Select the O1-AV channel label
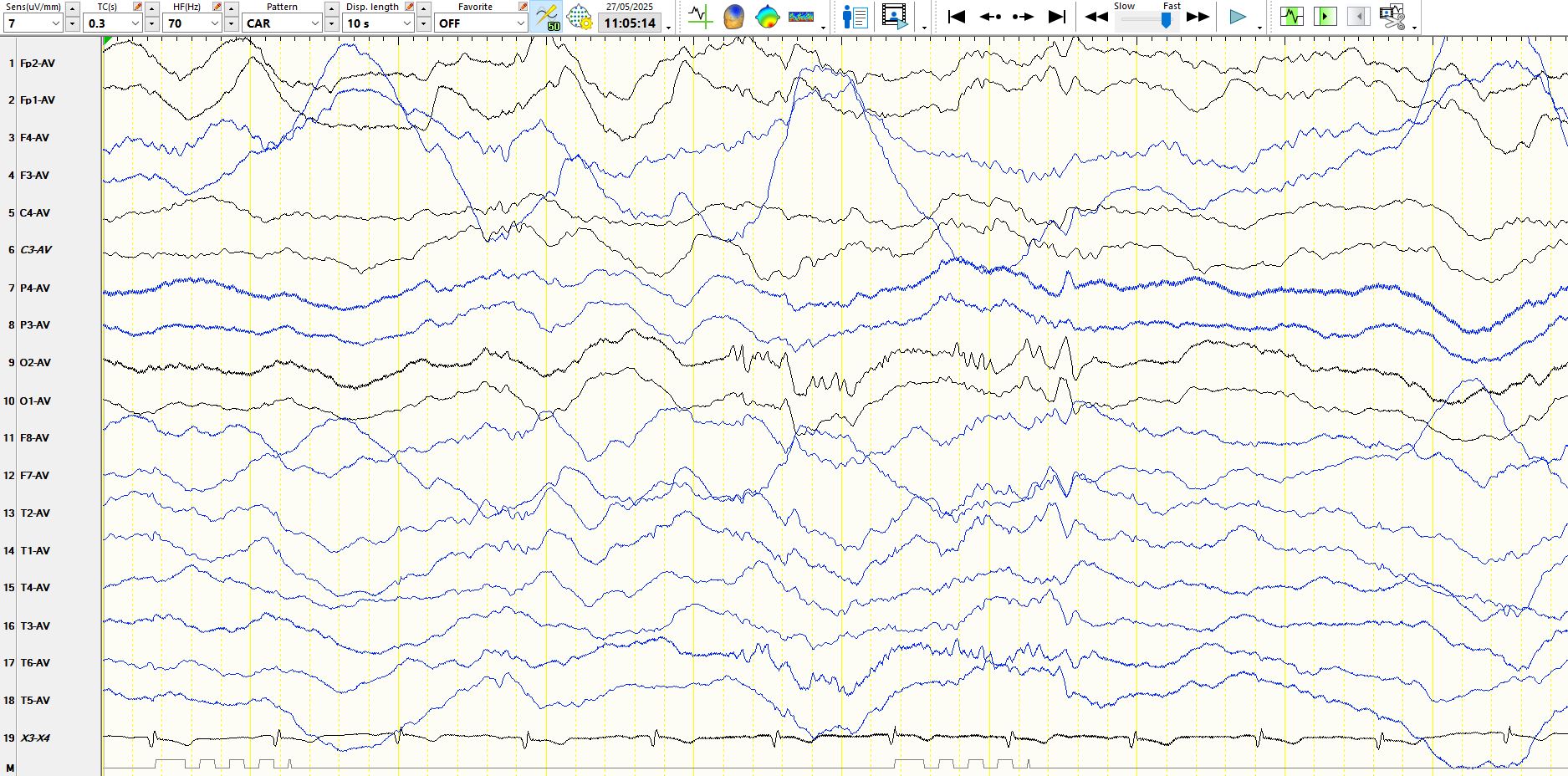Screen dimensions: 1568x776 (x=35, y=401)
